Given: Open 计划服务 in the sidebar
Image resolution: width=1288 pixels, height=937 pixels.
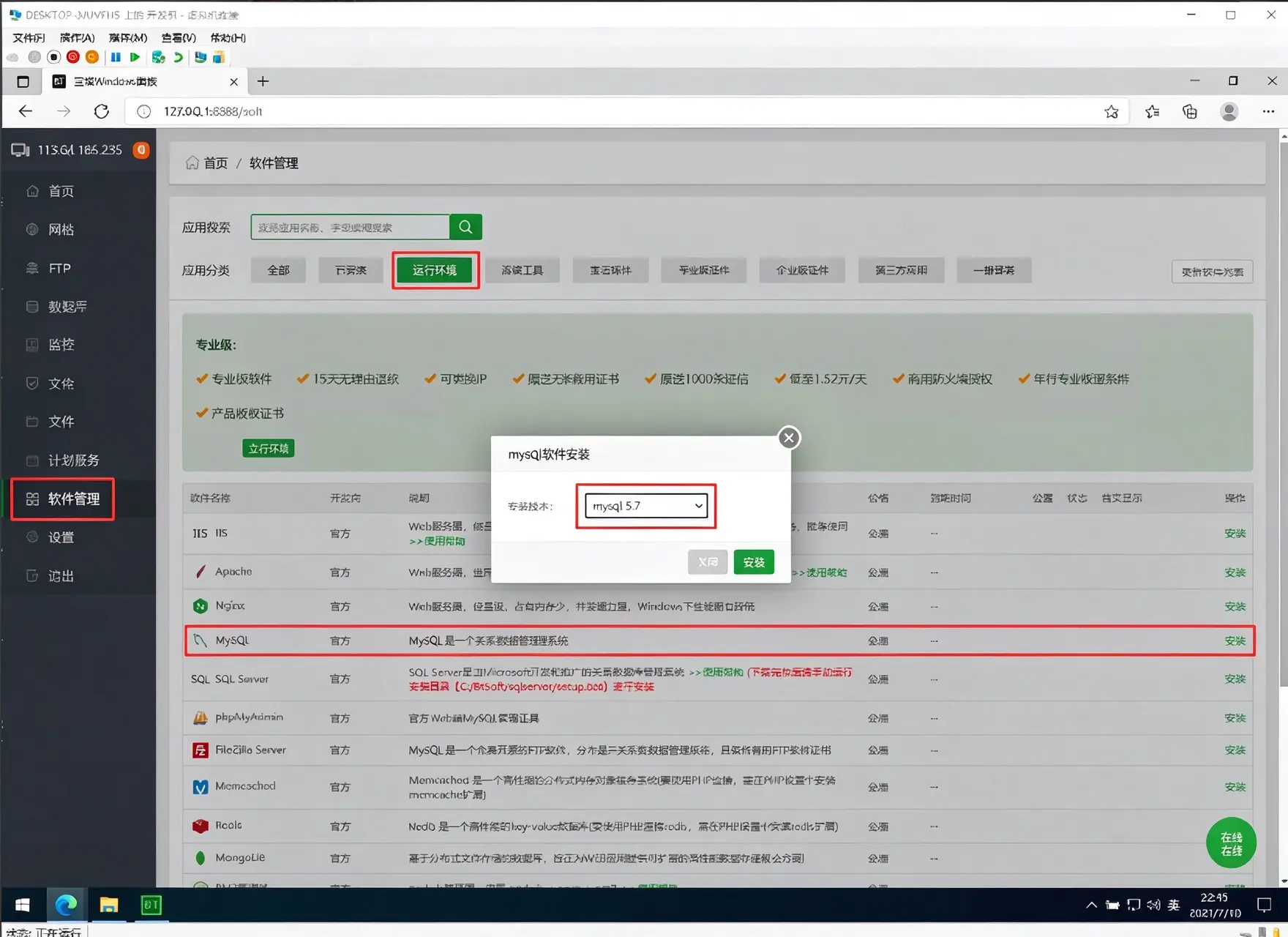Looking at the screenshot, I should pyautogui.click(x=73, y=460).
